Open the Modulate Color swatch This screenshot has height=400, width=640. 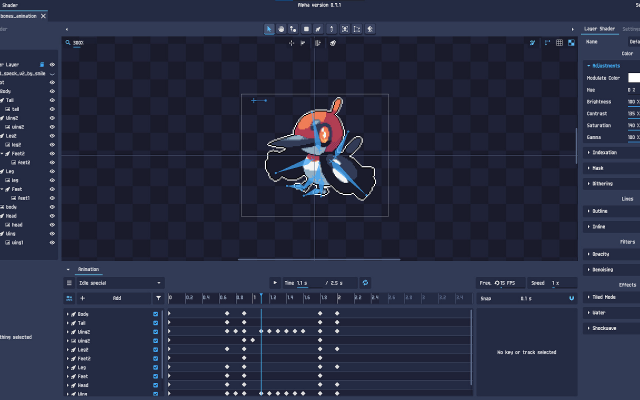coord(634,78)
